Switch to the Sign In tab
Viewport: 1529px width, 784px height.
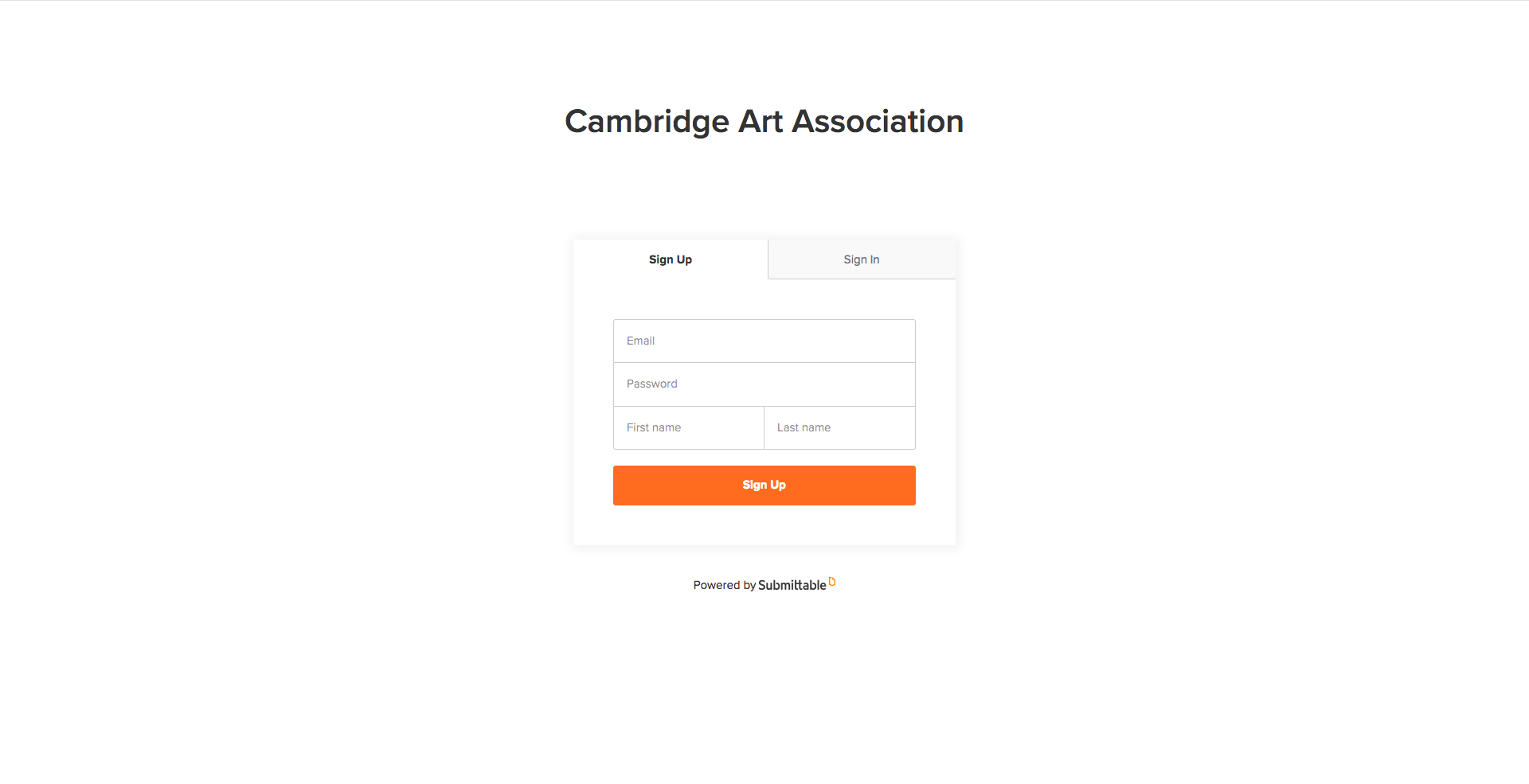click(862, 259)
